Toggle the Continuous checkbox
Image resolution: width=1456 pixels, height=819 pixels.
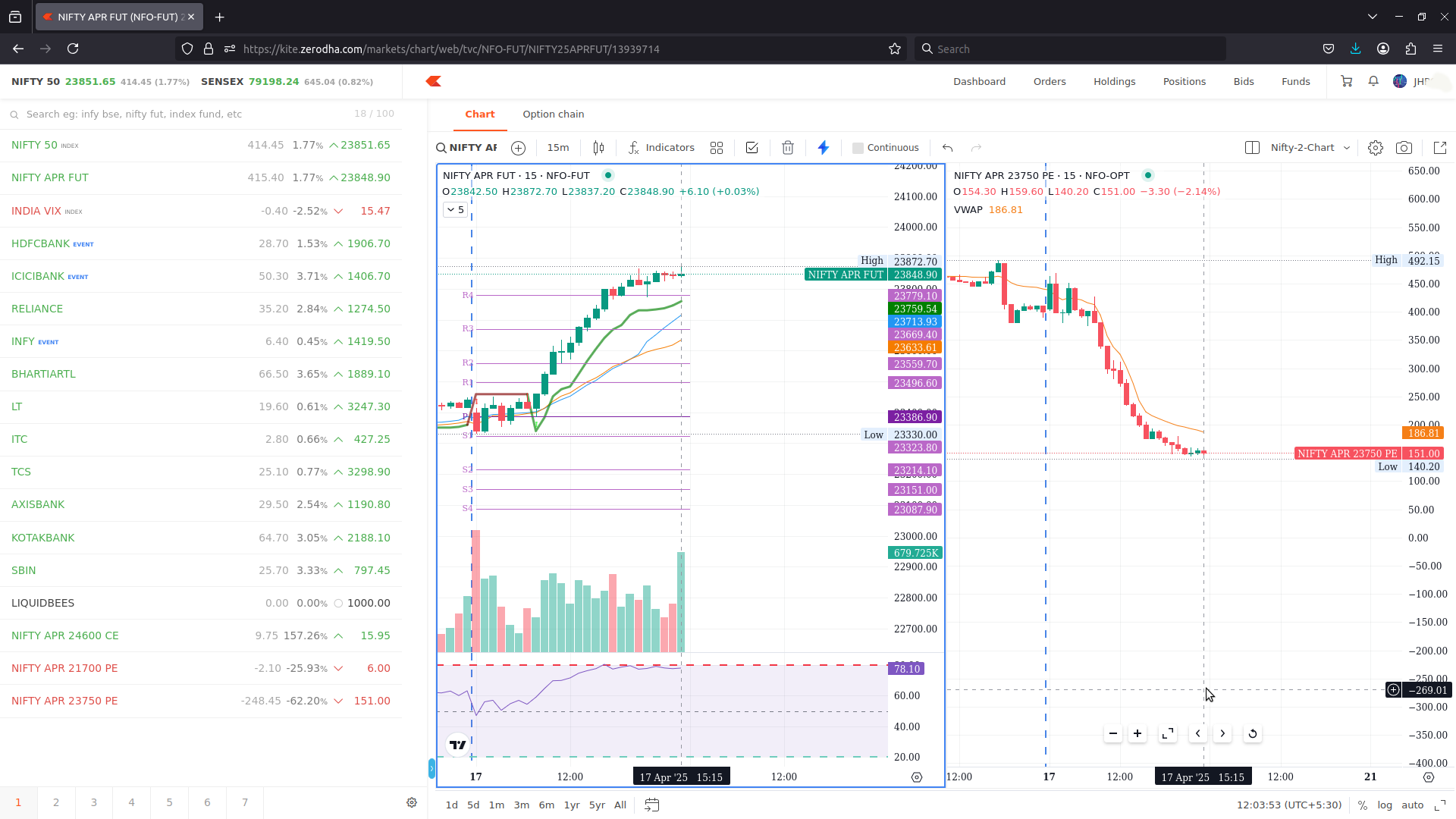click(858, 148)
